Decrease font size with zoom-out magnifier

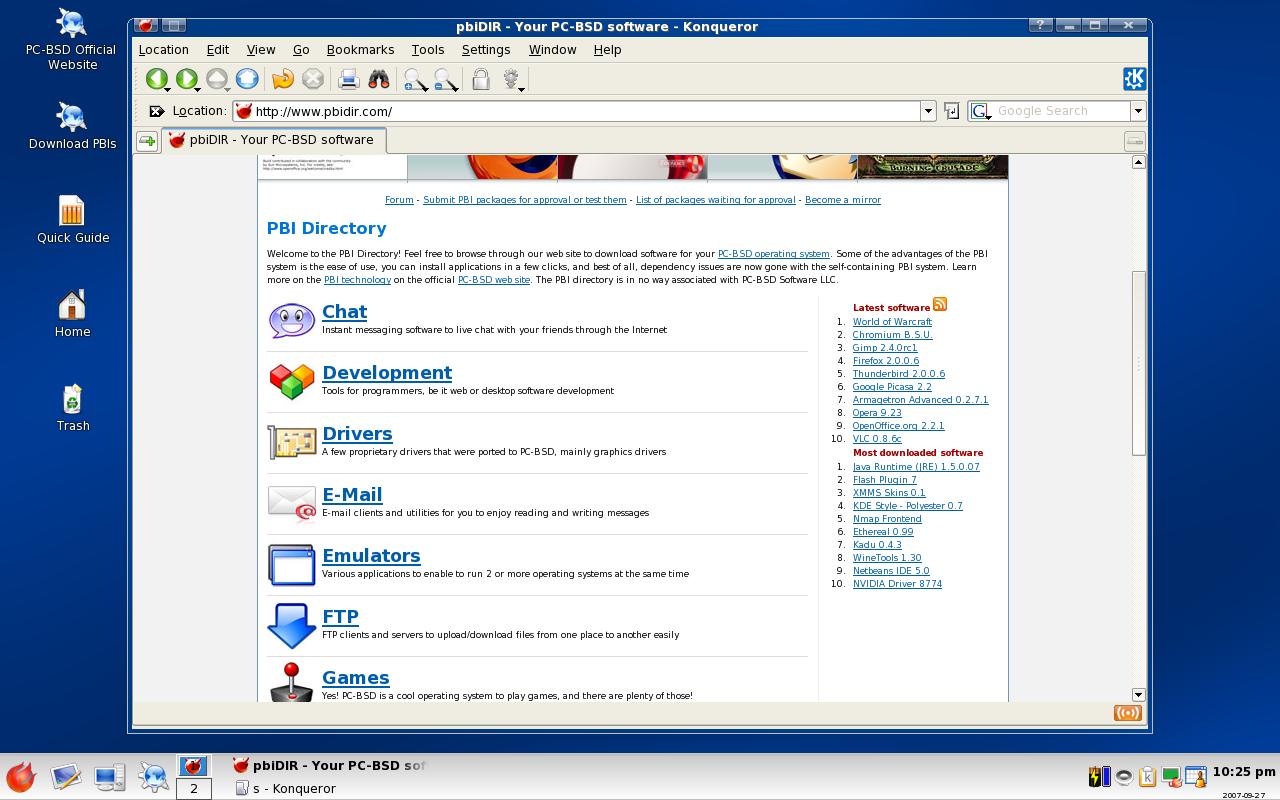click(x=446, y=80)
